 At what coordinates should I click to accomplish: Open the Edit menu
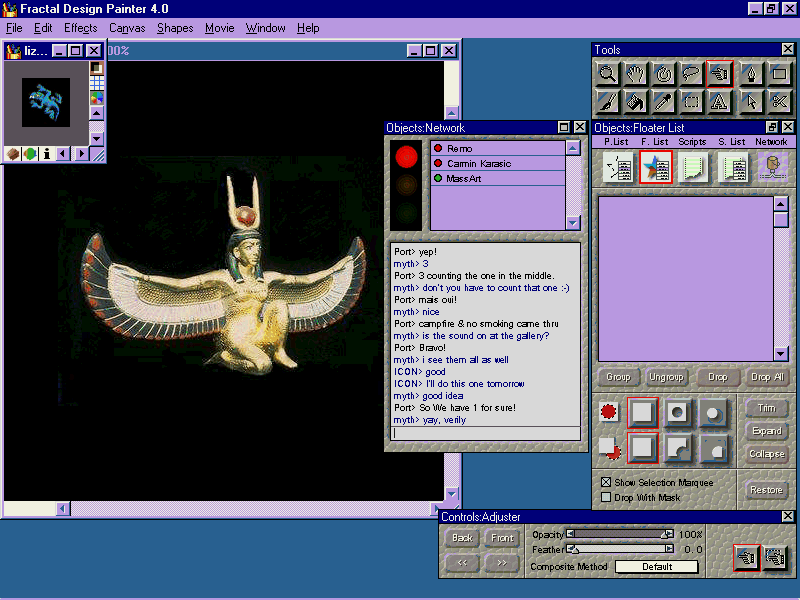click(x=43, y=28)
